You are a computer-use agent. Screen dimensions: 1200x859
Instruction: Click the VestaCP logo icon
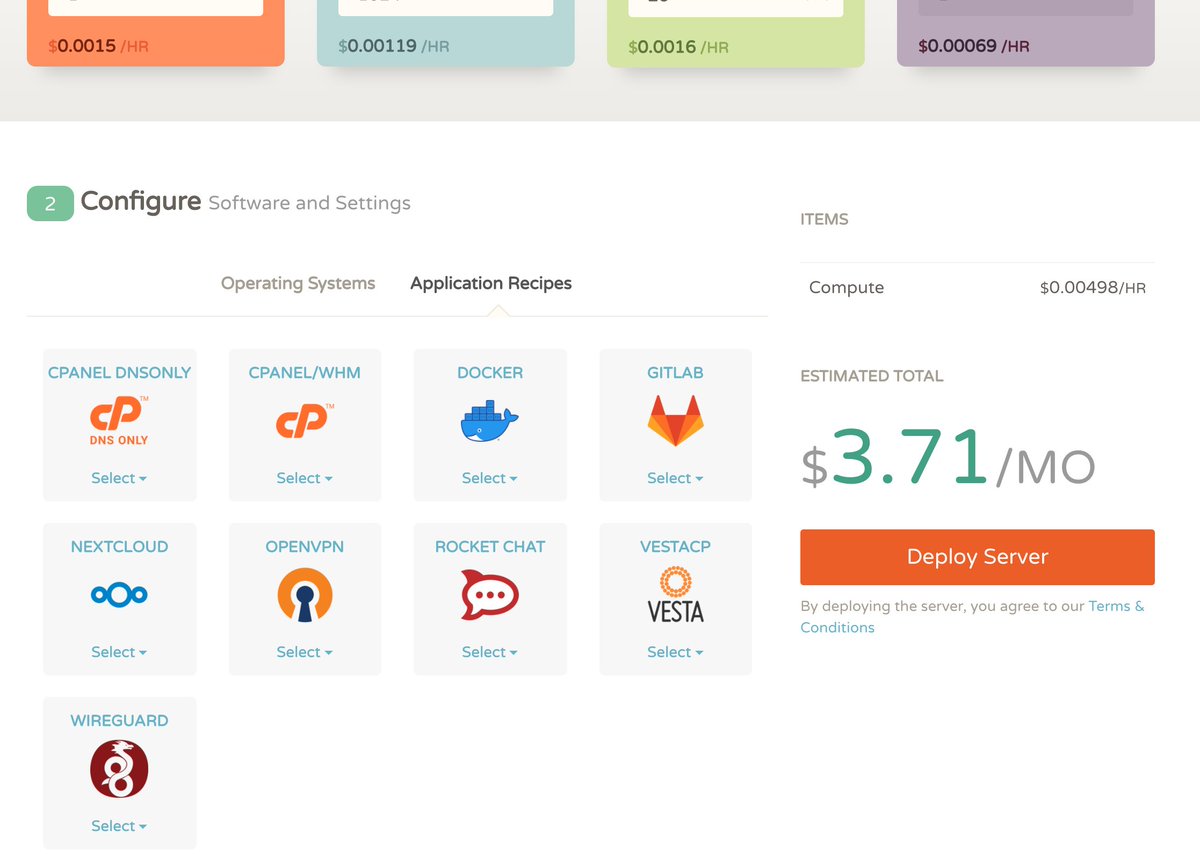coord(675,595)
